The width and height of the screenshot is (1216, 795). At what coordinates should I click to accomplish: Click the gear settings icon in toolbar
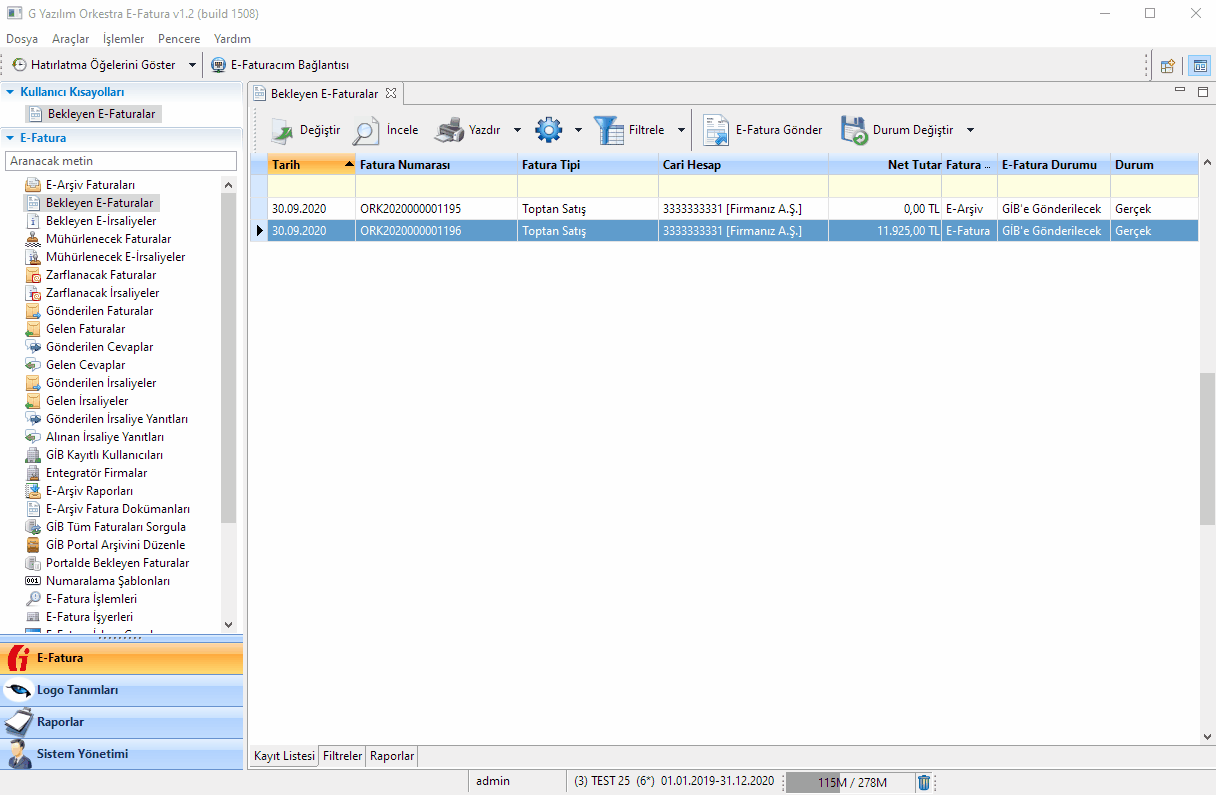point(549,130)
